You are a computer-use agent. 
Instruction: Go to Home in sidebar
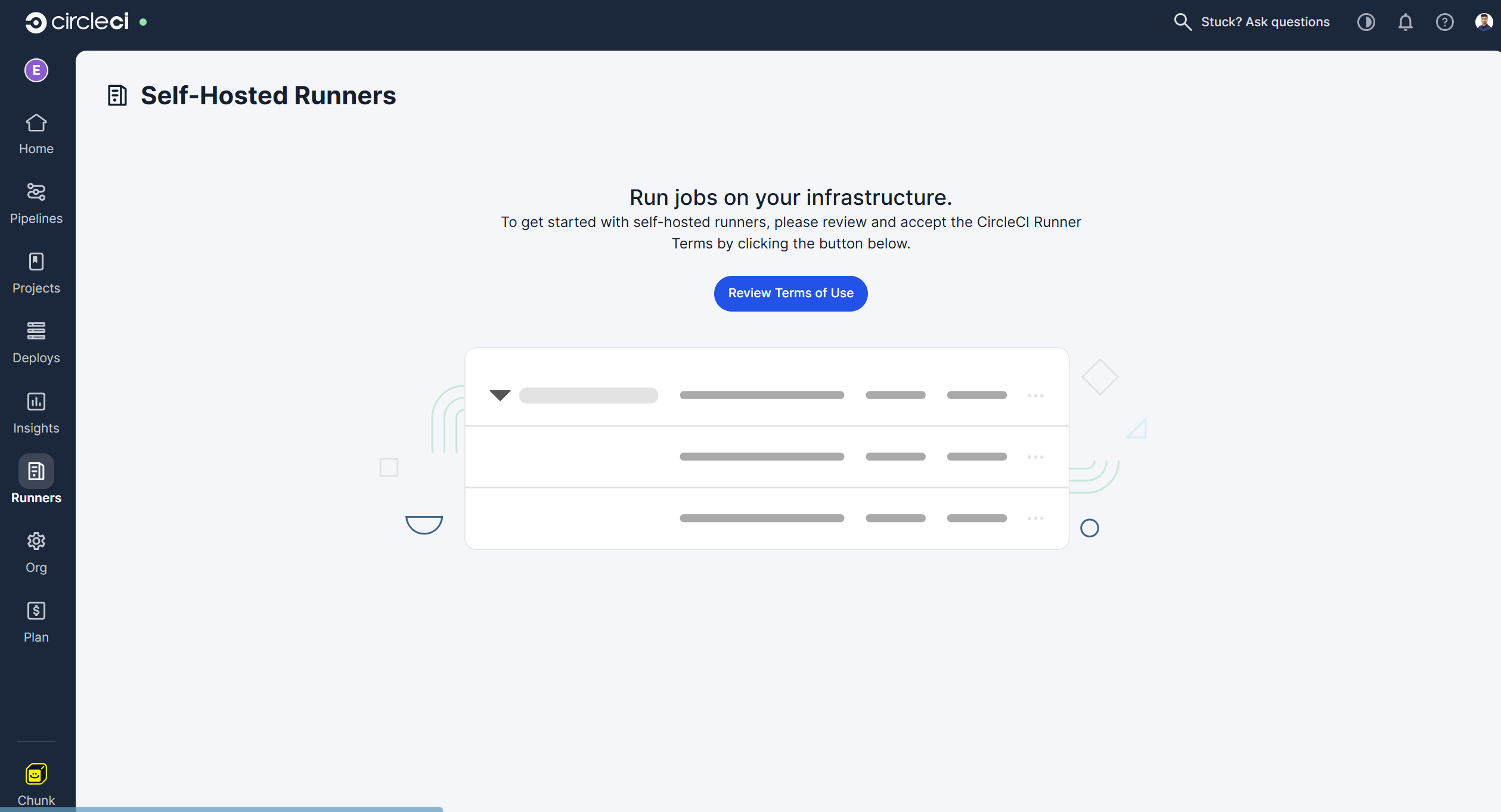pos(36,134)
